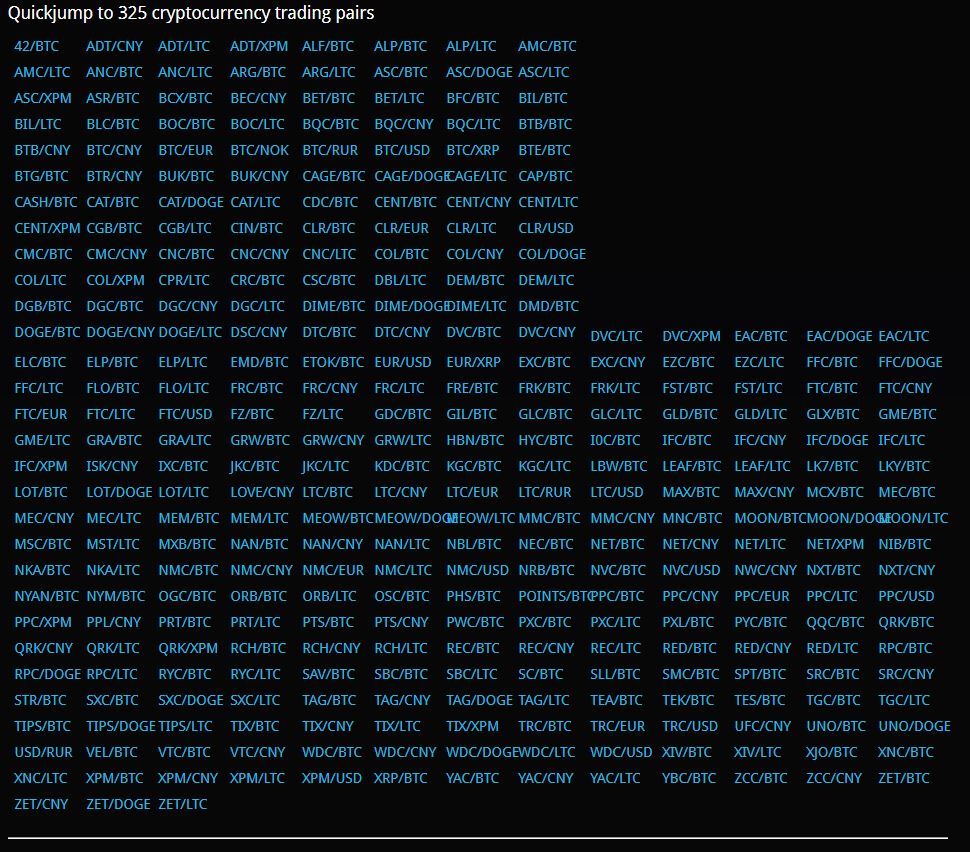The height and width of the screenshot is (852, 970).
Task: Jump to LKY/BTC pair
Action: click(904, 467)
